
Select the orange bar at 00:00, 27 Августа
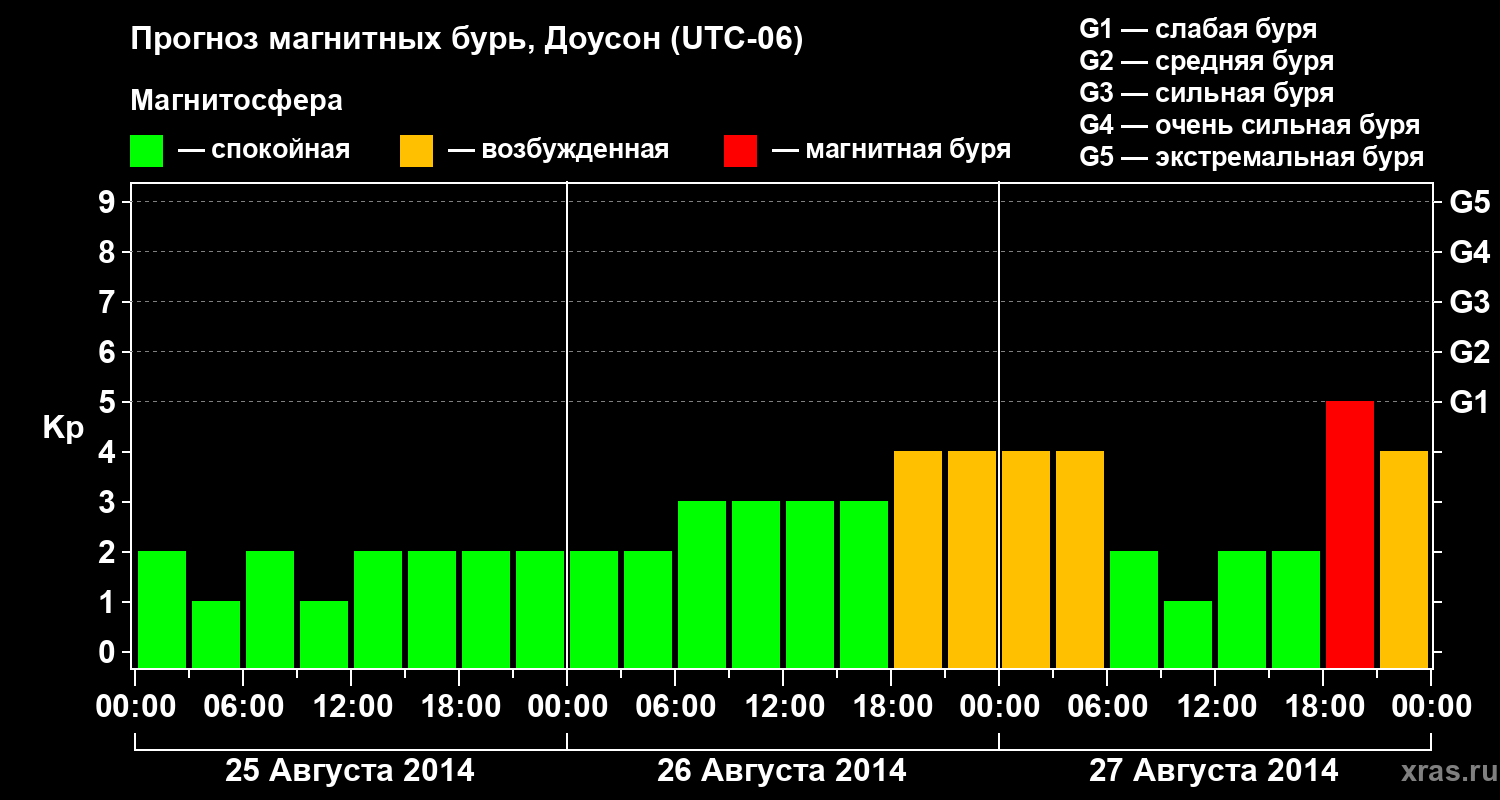coord(1026,559)
